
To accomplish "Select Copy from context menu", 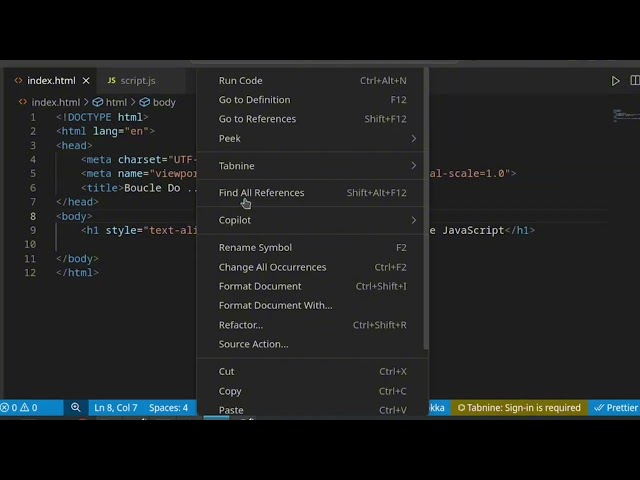I will click(x=312, y=391).
